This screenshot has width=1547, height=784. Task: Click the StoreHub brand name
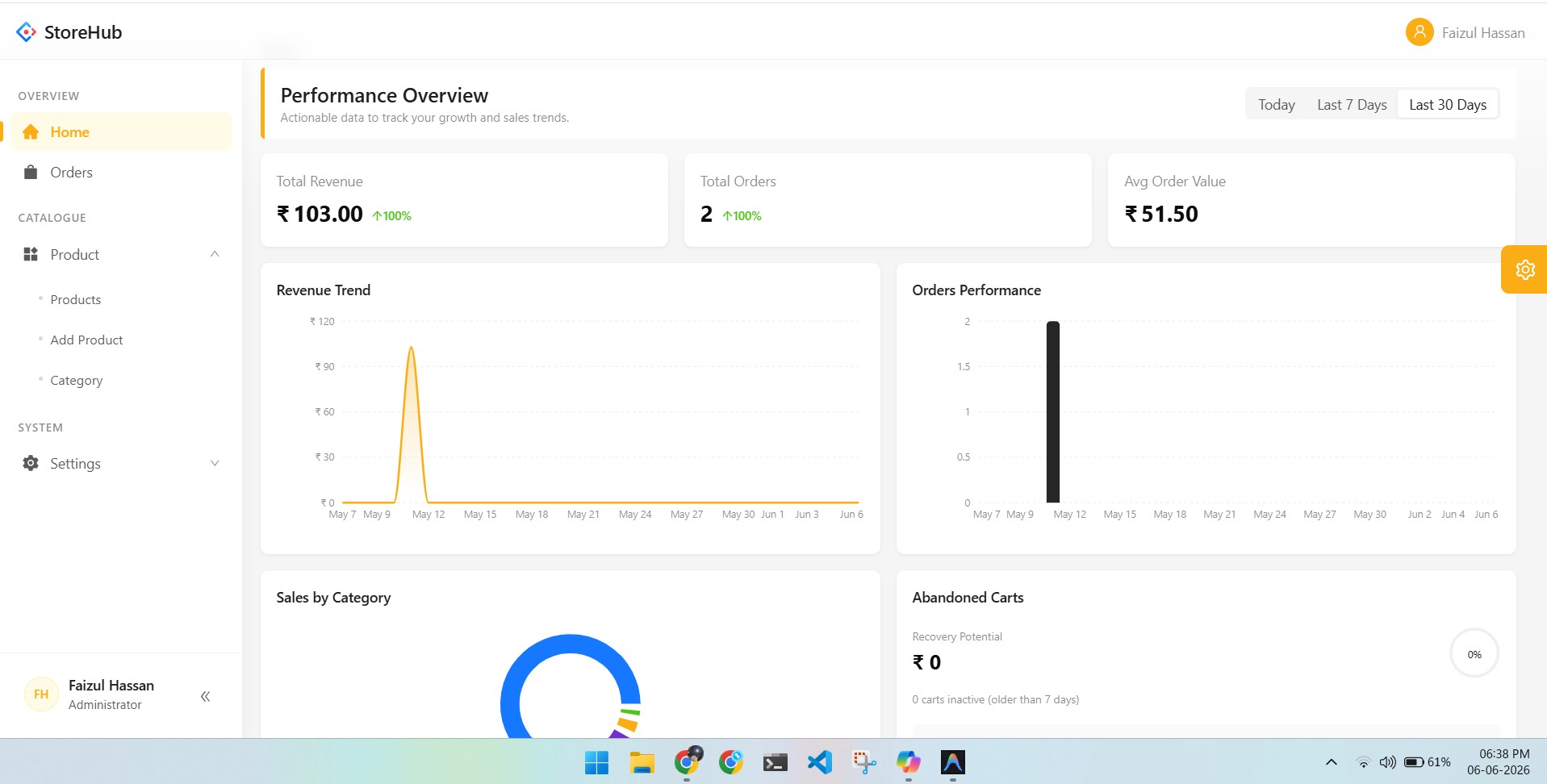click(x=83, y=32)
